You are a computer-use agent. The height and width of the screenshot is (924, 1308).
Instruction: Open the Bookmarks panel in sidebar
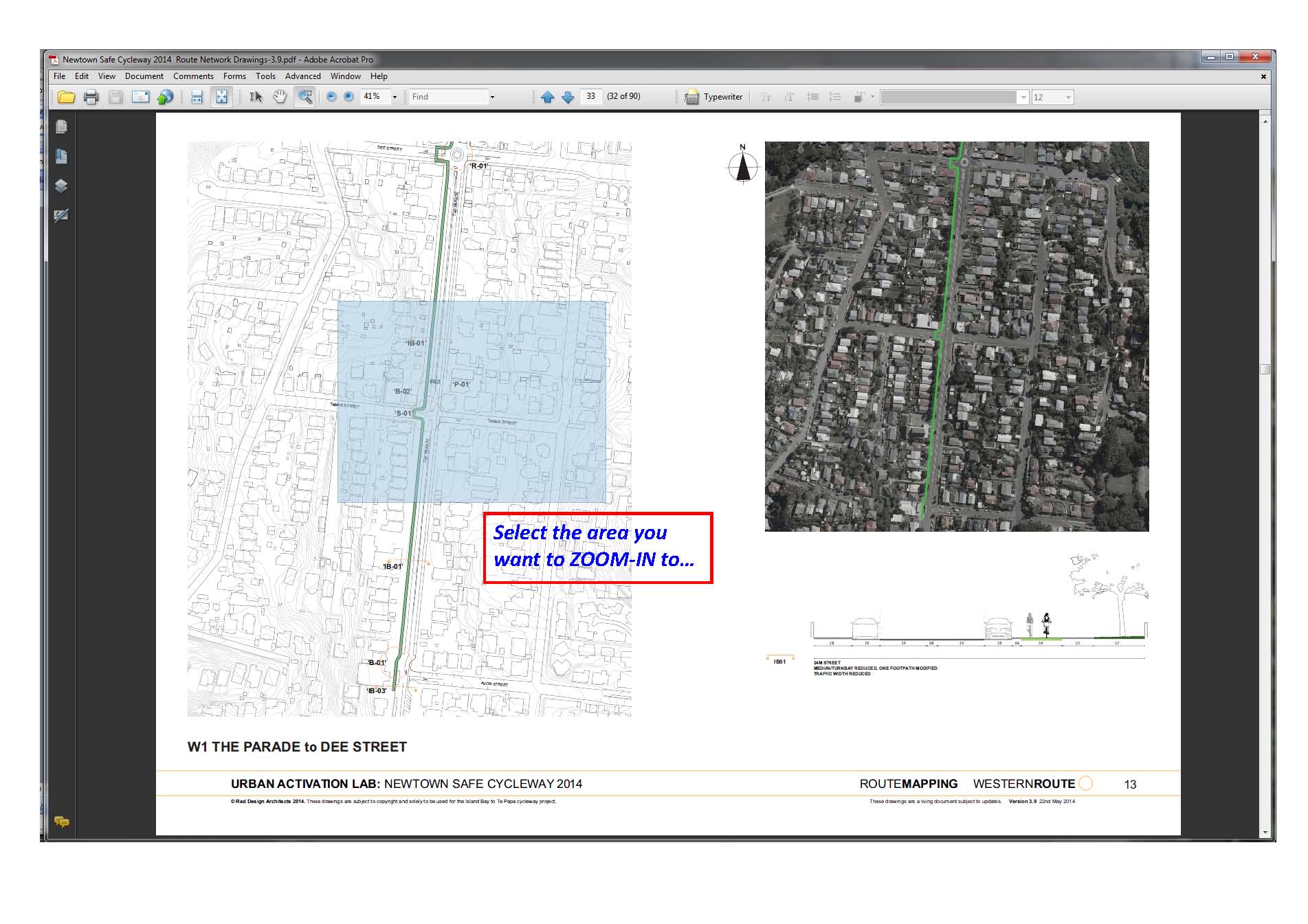[x=61, y=157]
